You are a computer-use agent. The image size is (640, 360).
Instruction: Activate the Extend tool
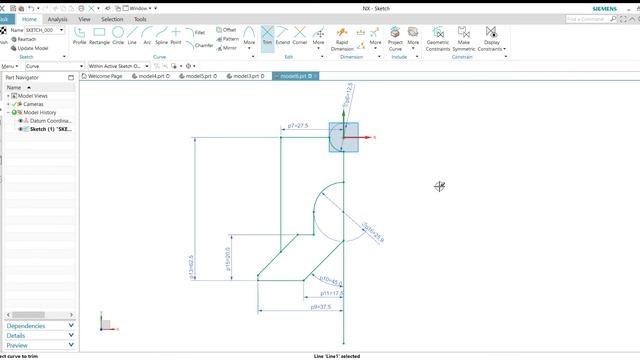click(282, 36)
